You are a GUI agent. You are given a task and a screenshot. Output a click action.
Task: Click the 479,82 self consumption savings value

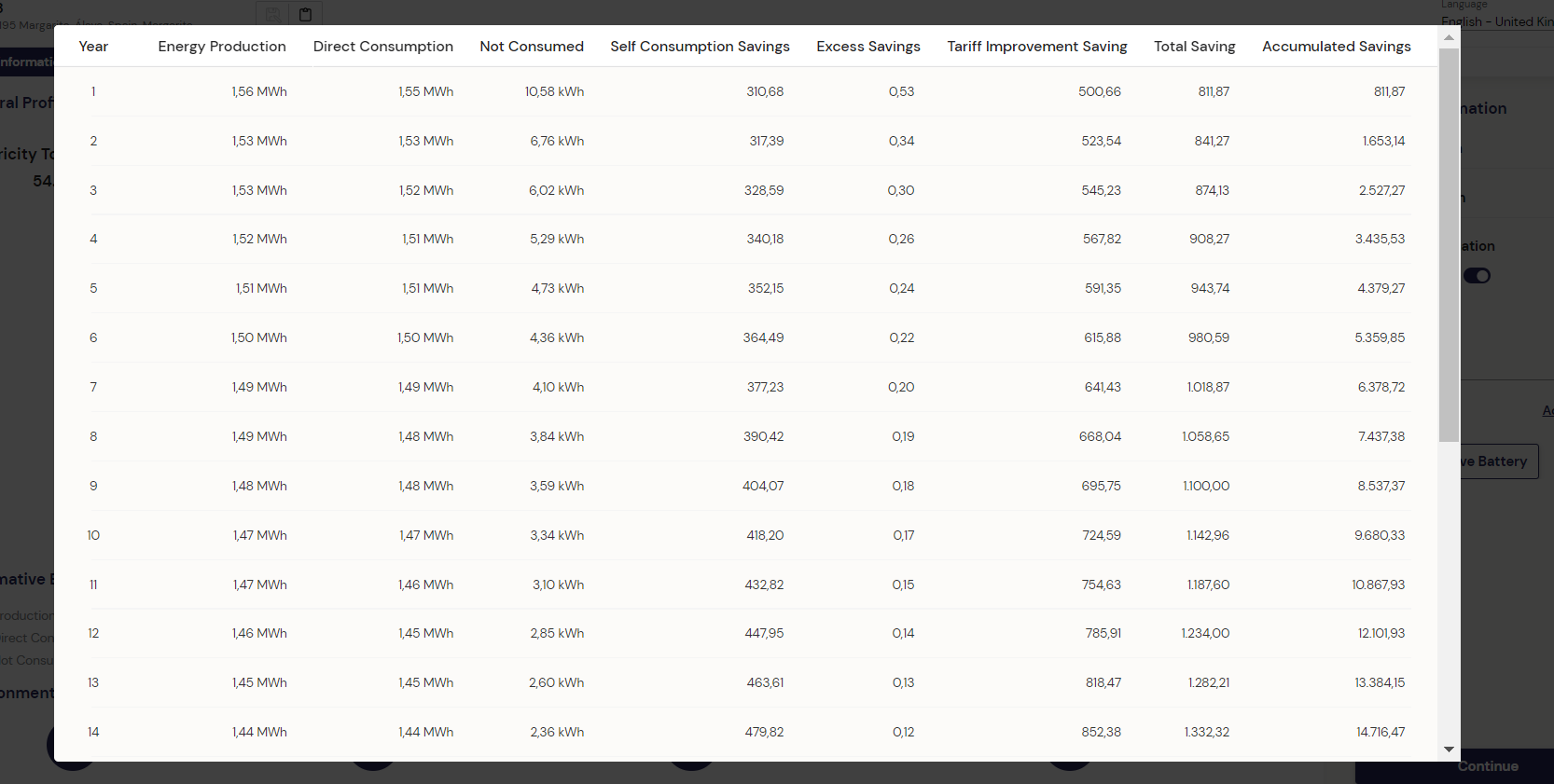pyautogui.click(x=764, y=732)
